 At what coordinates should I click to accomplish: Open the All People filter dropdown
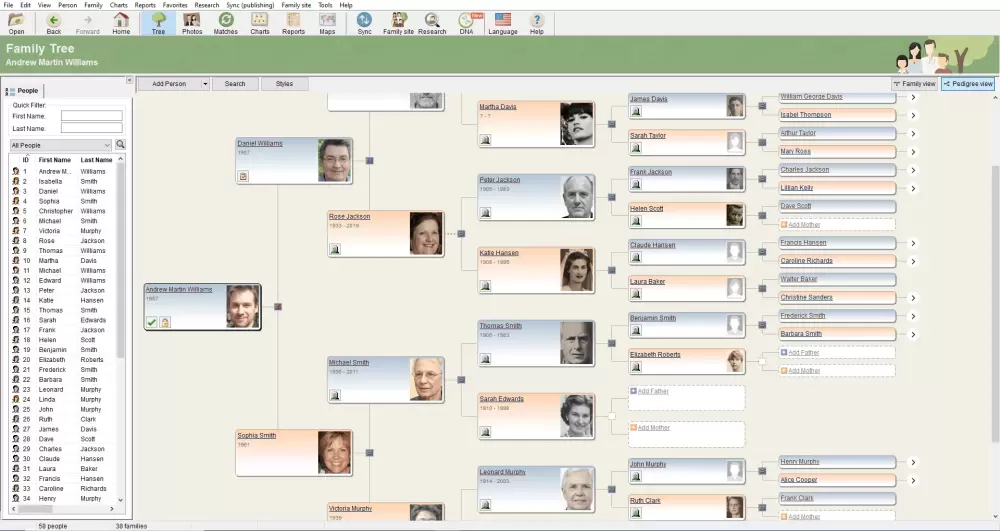click(x=107, y=145)
